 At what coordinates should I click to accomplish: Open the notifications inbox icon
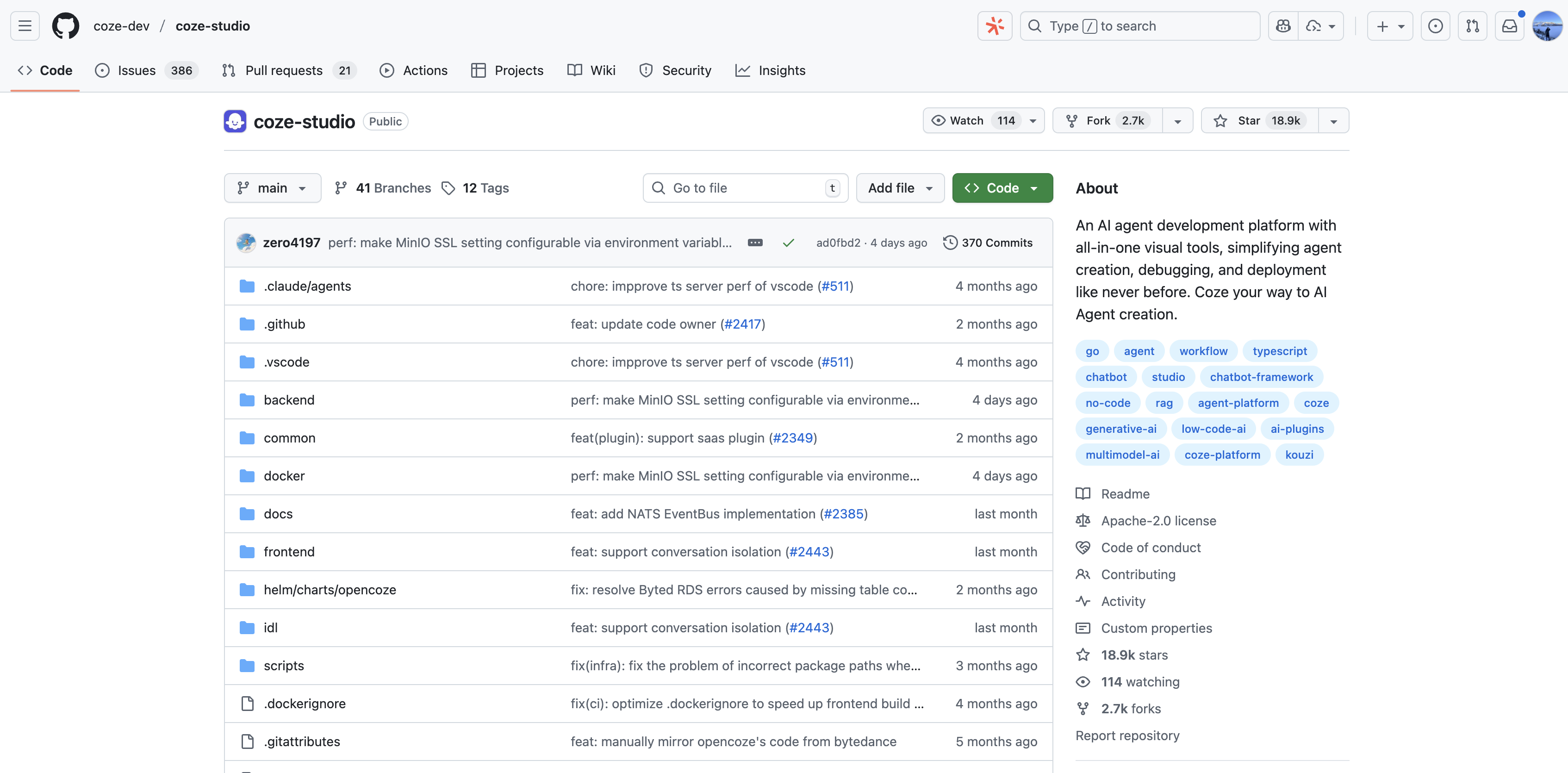click(x=1510, y=26)
